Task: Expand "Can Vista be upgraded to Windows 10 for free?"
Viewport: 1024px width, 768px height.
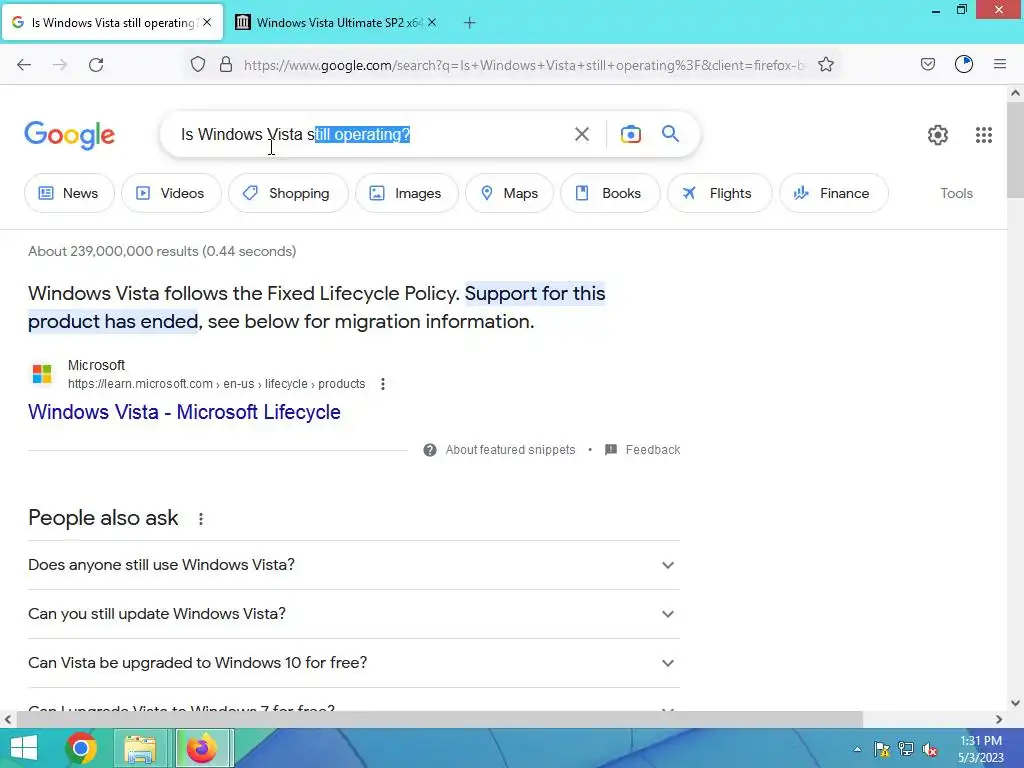Action: coord(354,663)
